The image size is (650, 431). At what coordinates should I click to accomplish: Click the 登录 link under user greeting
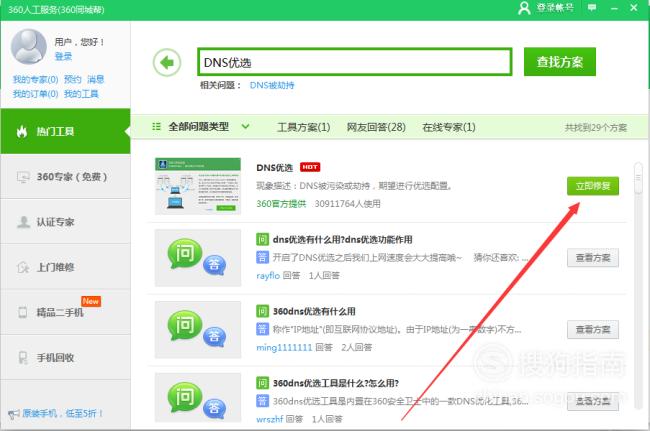tap(63, 56)
